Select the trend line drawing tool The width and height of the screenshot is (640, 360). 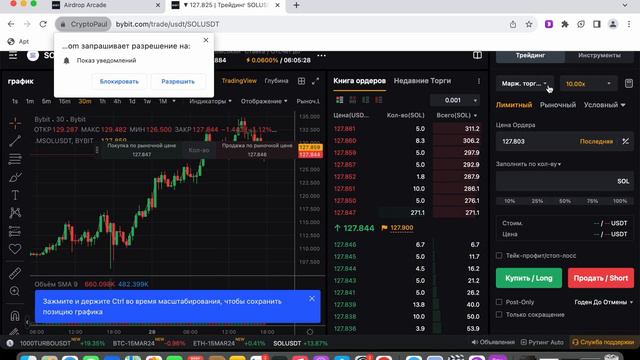[x=15, y=141]
